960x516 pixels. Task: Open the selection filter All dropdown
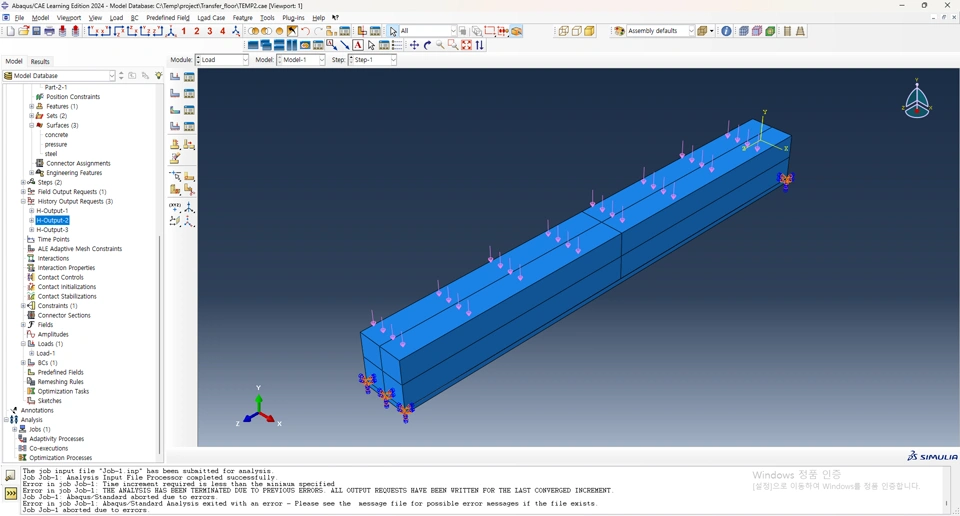(428, 31)
